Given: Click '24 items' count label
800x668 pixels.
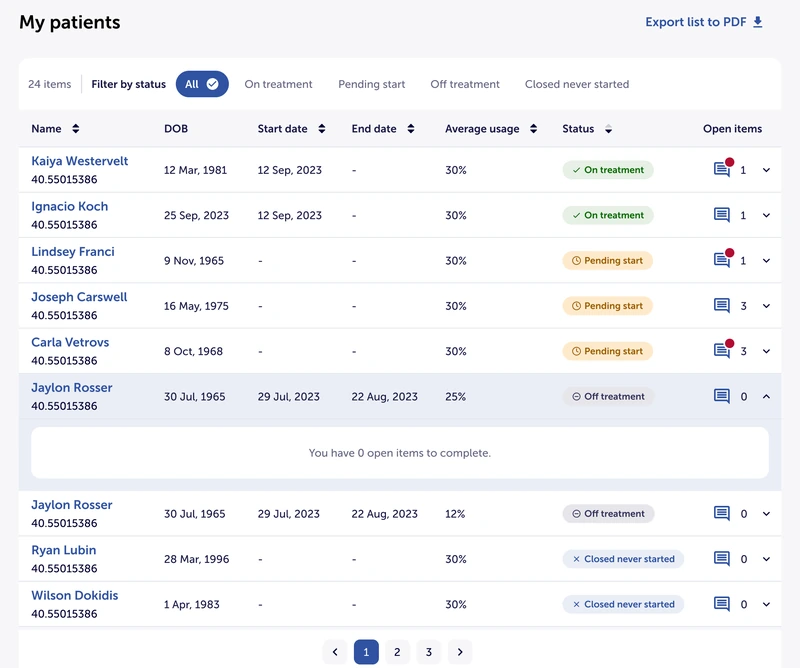Looking at the screenshot, I should point(49,84).
